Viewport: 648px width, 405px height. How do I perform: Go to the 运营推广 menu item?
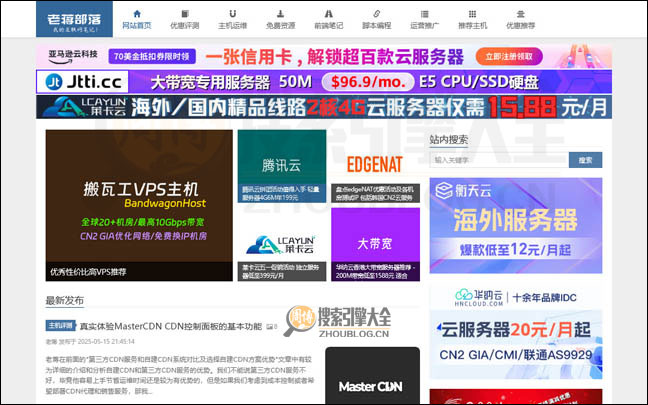pos(424,19)
